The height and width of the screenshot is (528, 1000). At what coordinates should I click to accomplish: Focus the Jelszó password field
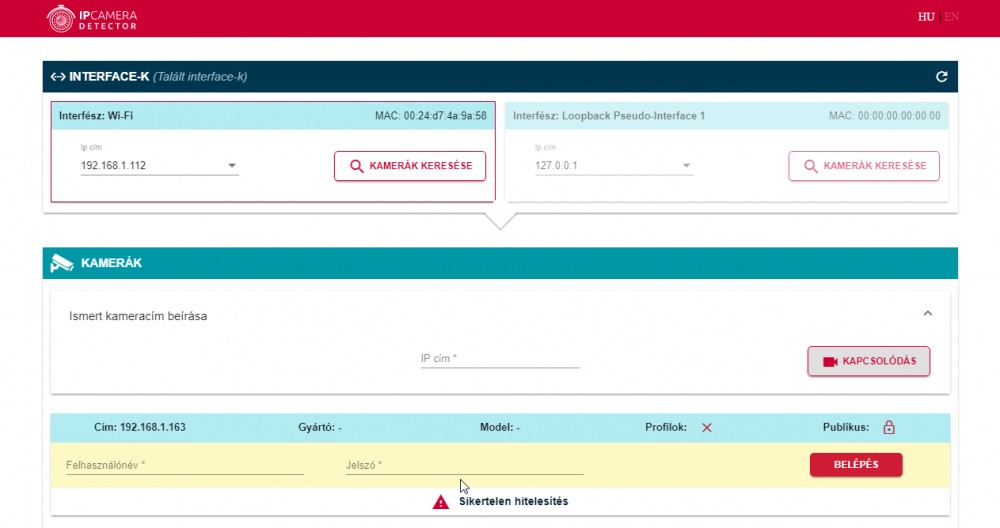pos(464,465)
